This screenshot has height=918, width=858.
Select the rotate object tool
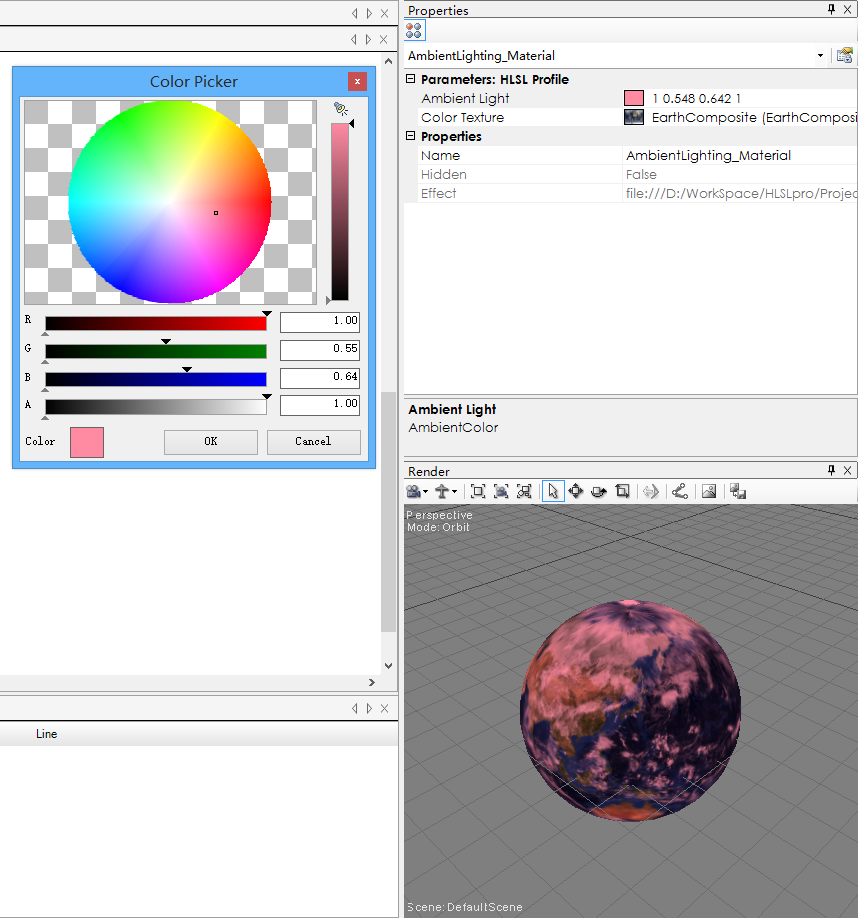click(599, 491)
